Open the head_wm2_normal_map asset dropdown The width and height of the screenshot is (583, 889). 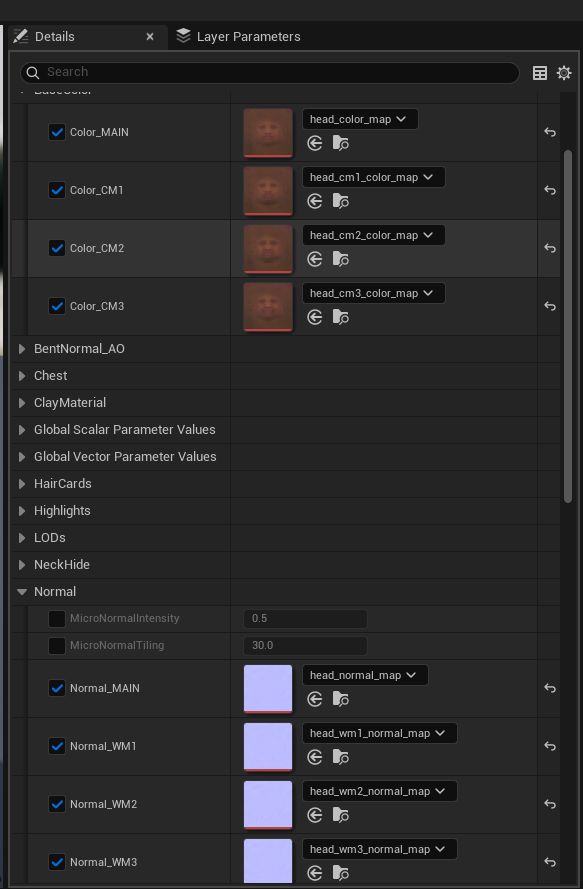pyautogui.click(x=379, y=790)
